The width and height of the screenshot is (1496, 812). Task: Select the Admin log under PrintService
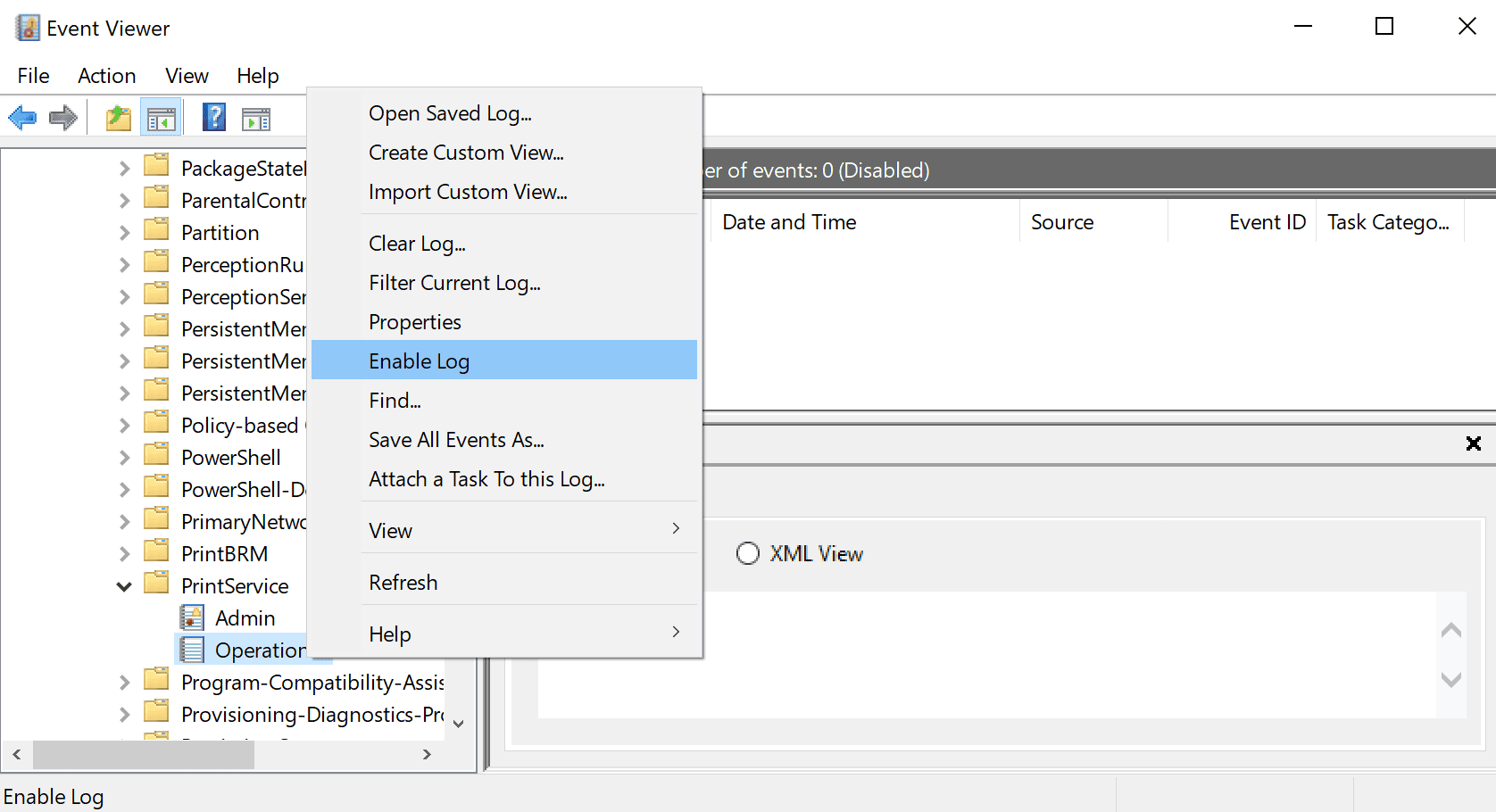coord(245,618)
